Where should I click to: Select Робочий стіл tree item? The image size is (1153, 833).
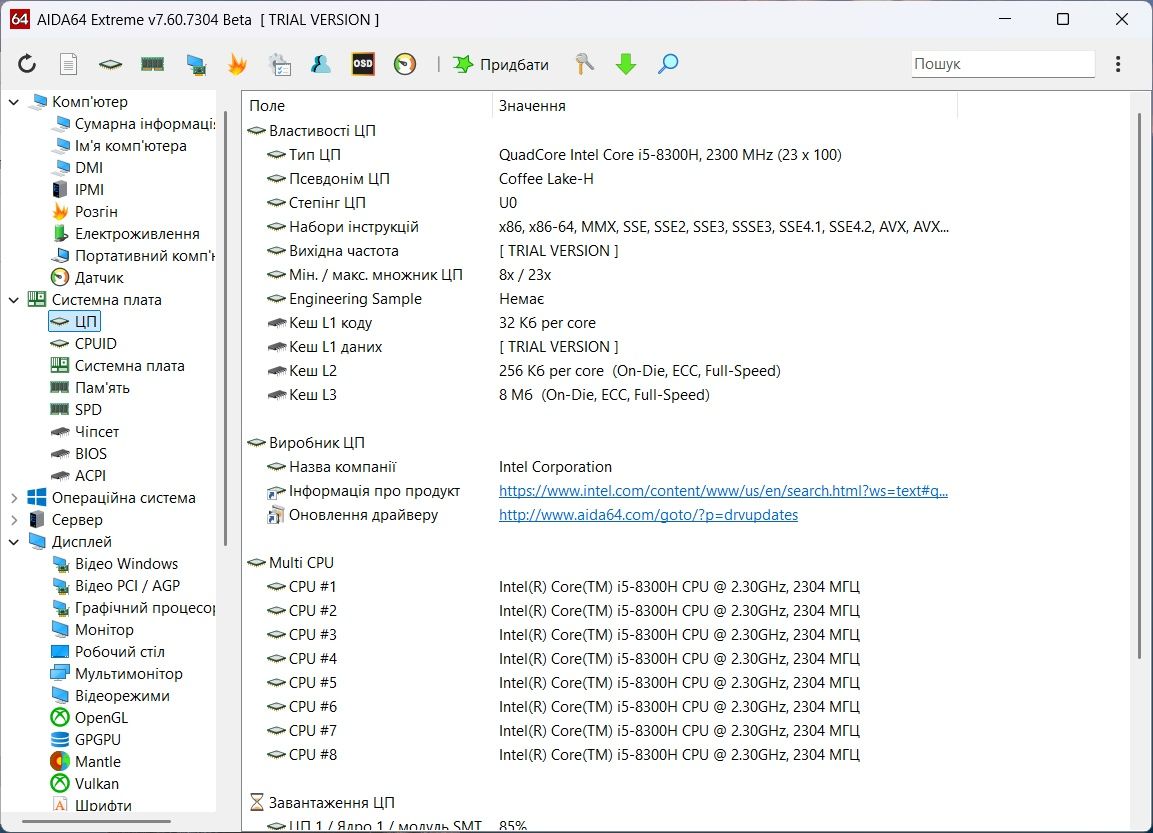click(108, 652)
